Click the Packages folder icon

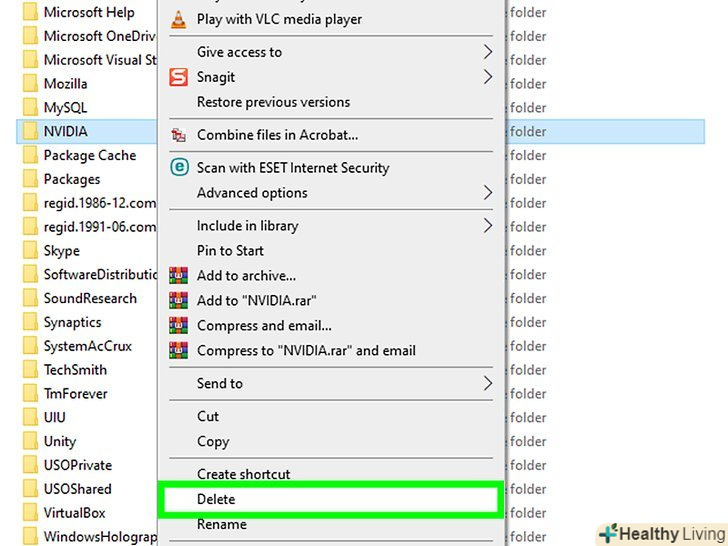(30, 179)
